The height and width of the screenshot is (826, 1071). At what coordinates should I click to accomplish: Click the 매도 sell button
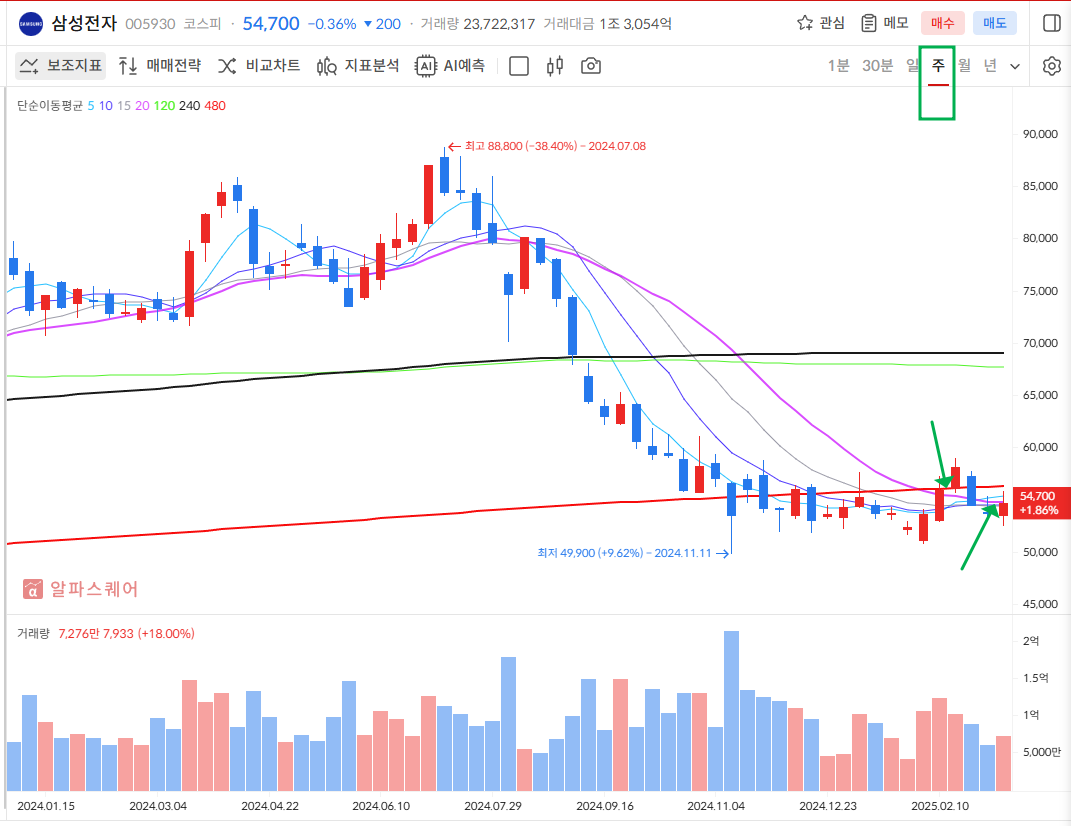(x=994, y=23)
